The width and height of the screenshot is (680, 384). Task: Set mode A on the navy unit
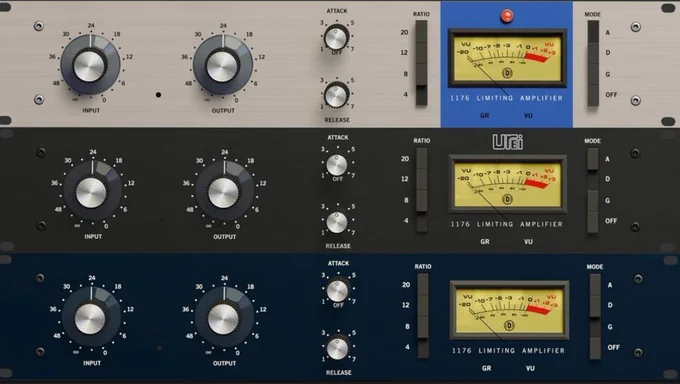(x=595, y=285)
